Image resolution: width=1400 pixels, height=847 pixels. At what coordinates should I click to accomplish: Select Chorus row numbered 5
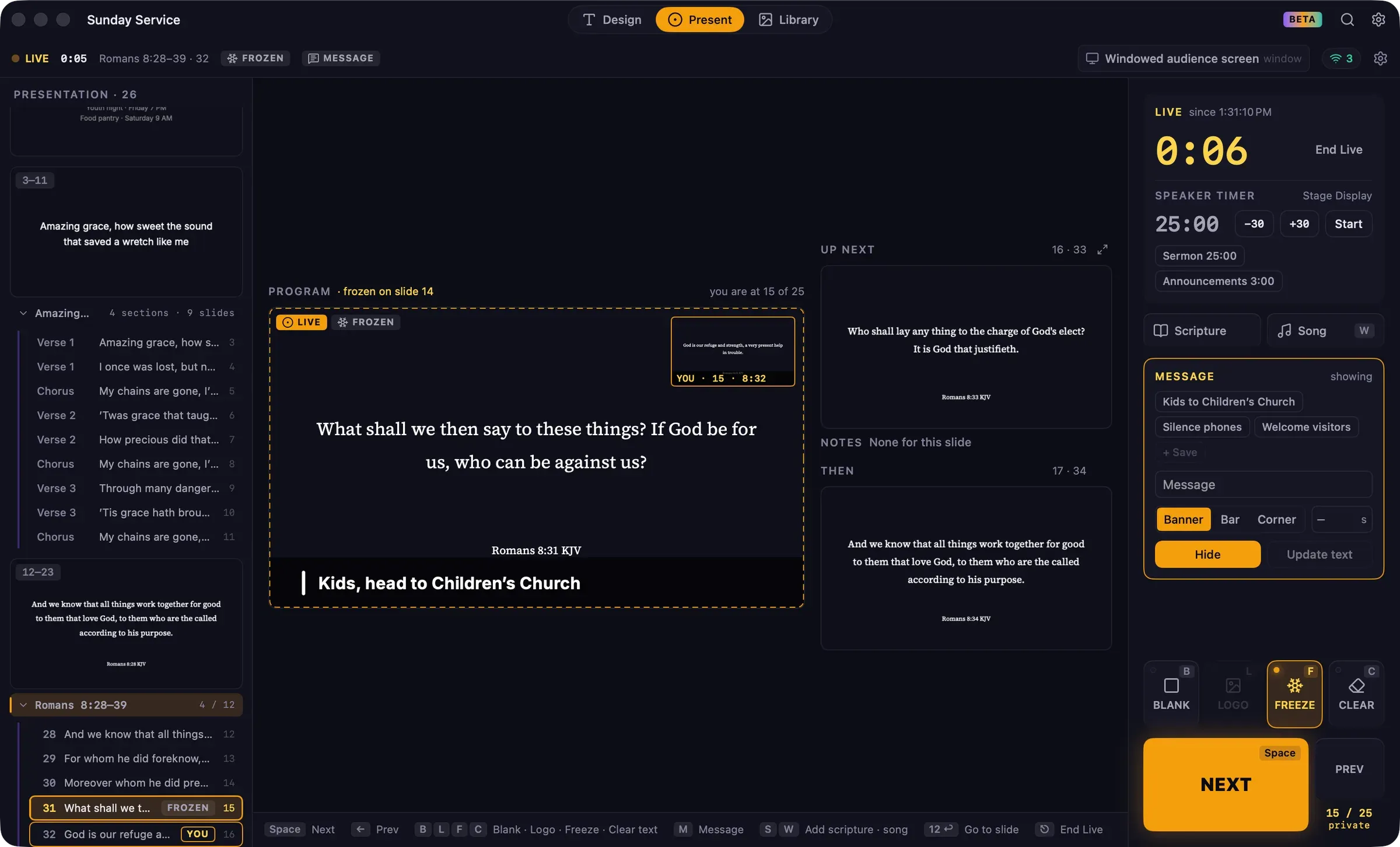click(135, 391)
